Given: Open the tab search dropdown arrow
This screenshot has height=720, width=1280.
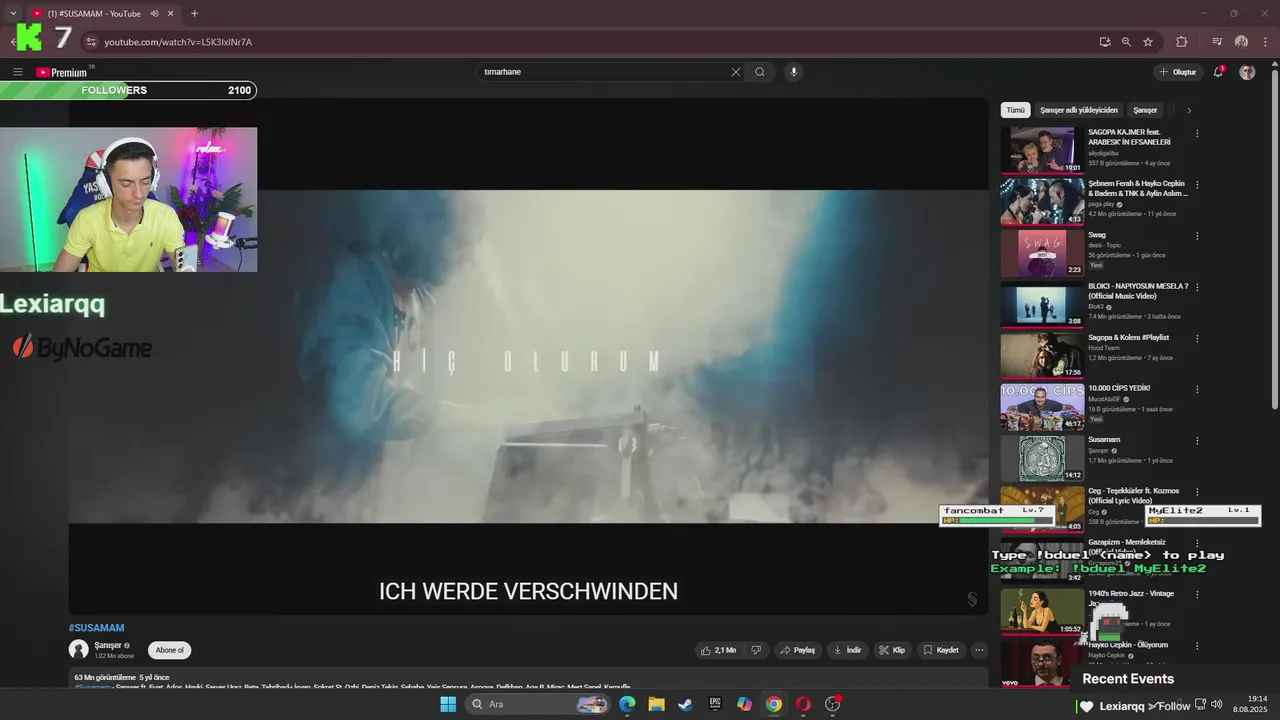Looking at the screenshot, I should tap(13, 14).
